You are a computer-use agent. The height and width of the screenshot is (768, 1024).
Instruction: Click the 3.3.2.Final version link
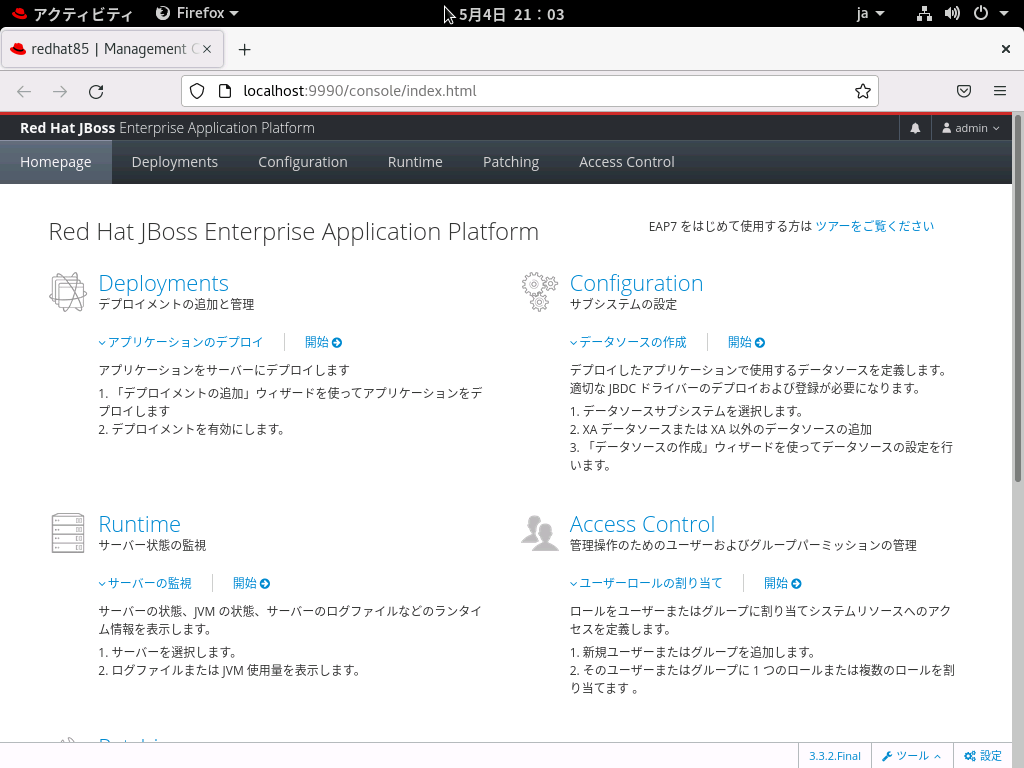point(835,756)
